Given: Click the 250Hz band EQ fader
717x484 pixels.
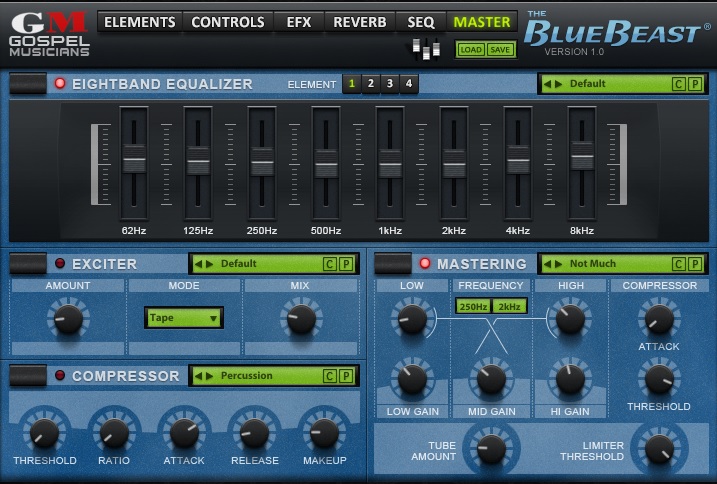Looking at the screenshot, I should click(262, 162).
